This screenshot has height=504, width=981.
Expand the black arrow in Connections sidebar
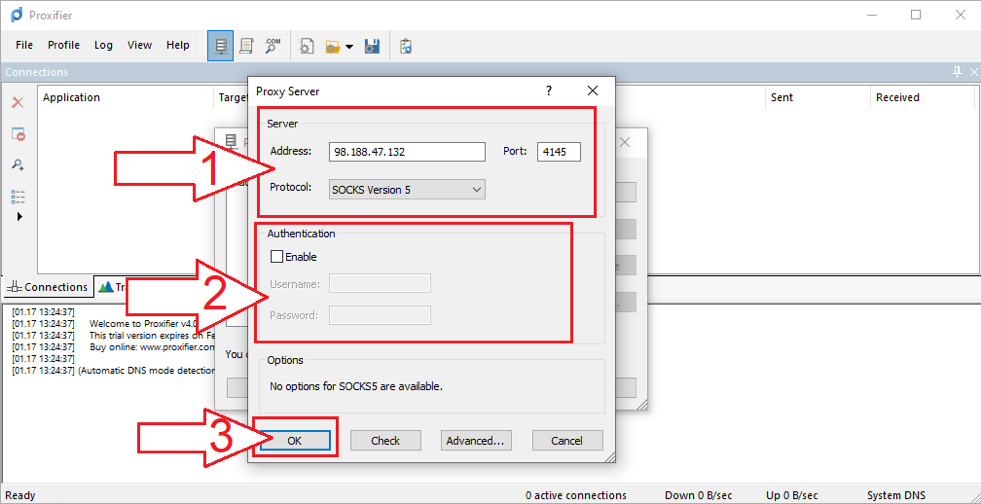click(x=19, y=216)
